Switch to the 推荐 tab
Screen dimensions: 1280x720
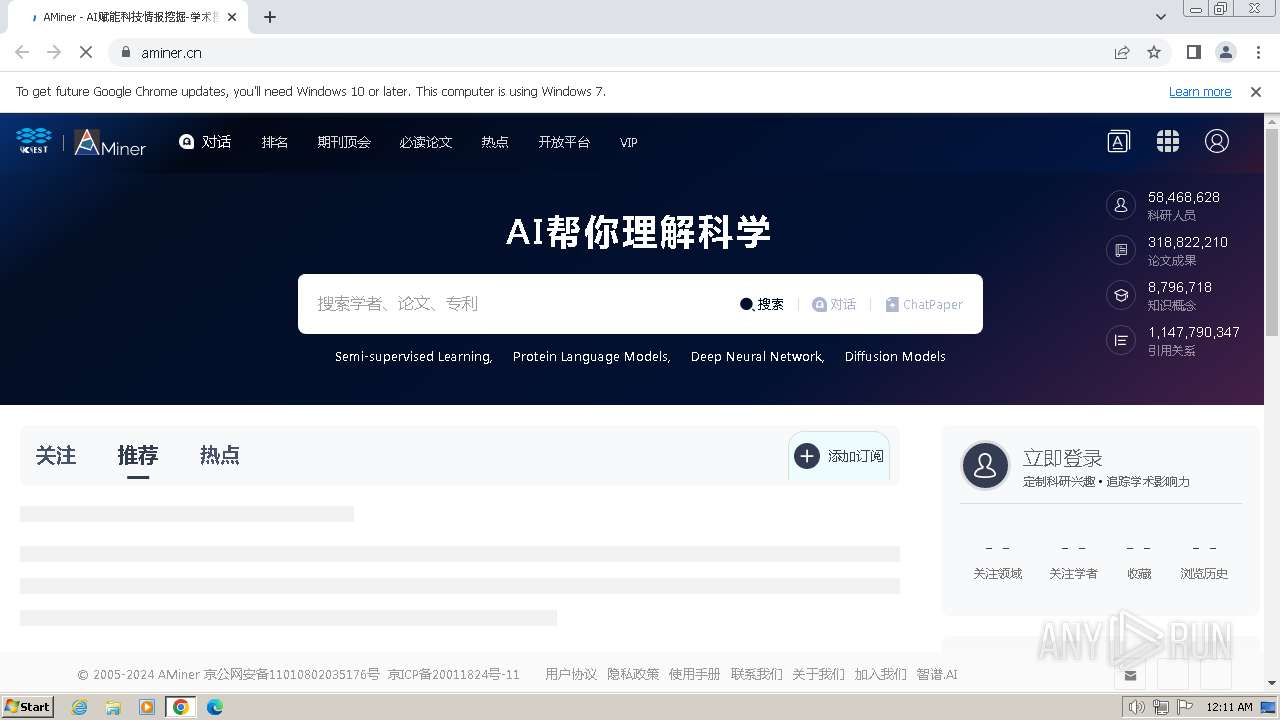[138, 456]
